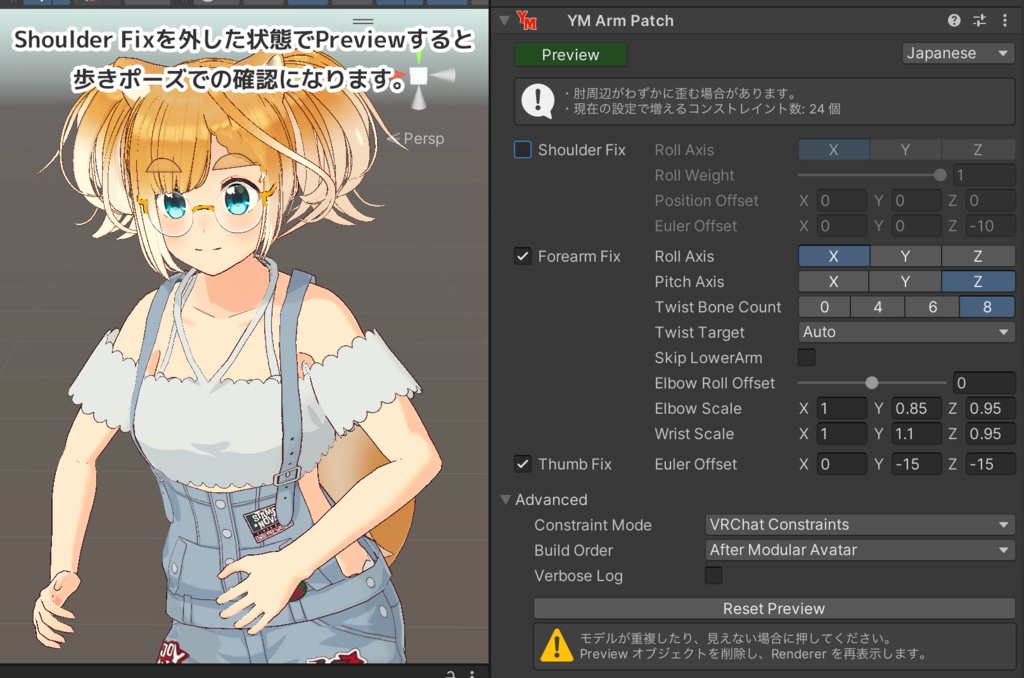Click the Persp projection label in scene view
Screen dimensions: 1024x678
[x=423, y=138]
